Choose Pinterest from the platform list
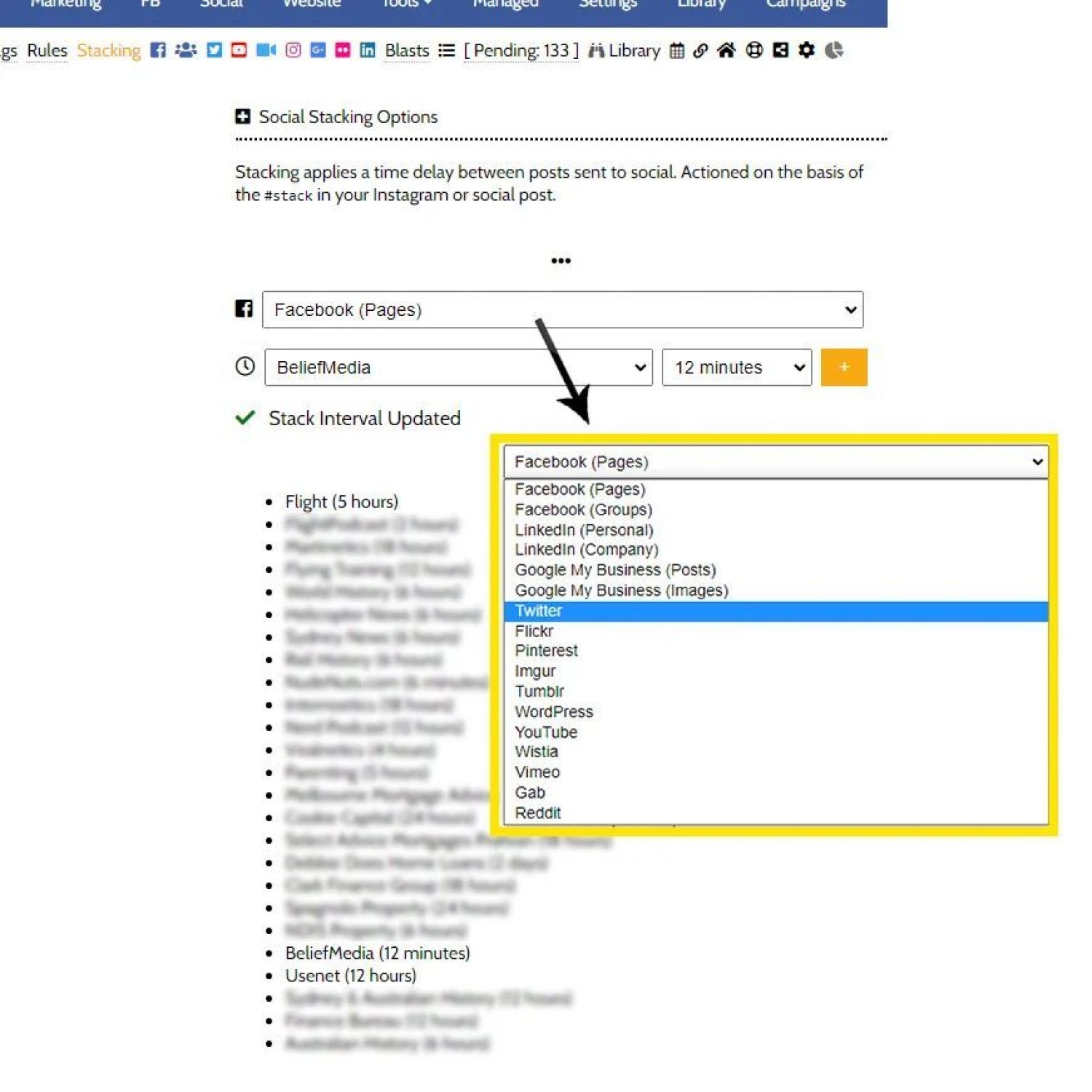The height and width of the screenshot is (1092, 1092). click(x=546, y=651)
